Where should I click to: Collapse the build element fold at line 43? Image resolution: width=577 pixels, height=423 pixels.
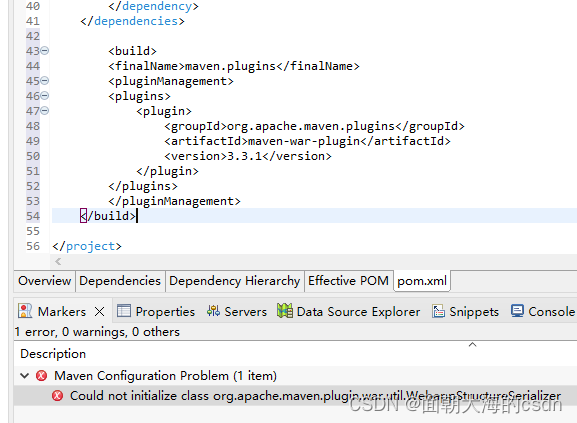tap(45, 51)
